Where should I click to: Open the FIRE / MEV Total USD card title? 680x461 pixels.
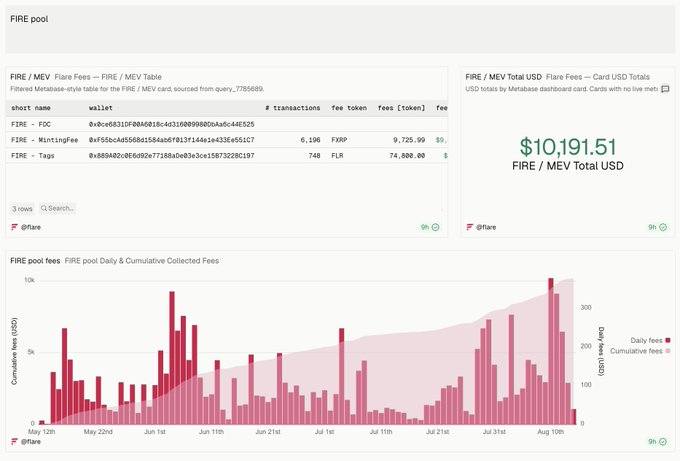pos(503,77)
